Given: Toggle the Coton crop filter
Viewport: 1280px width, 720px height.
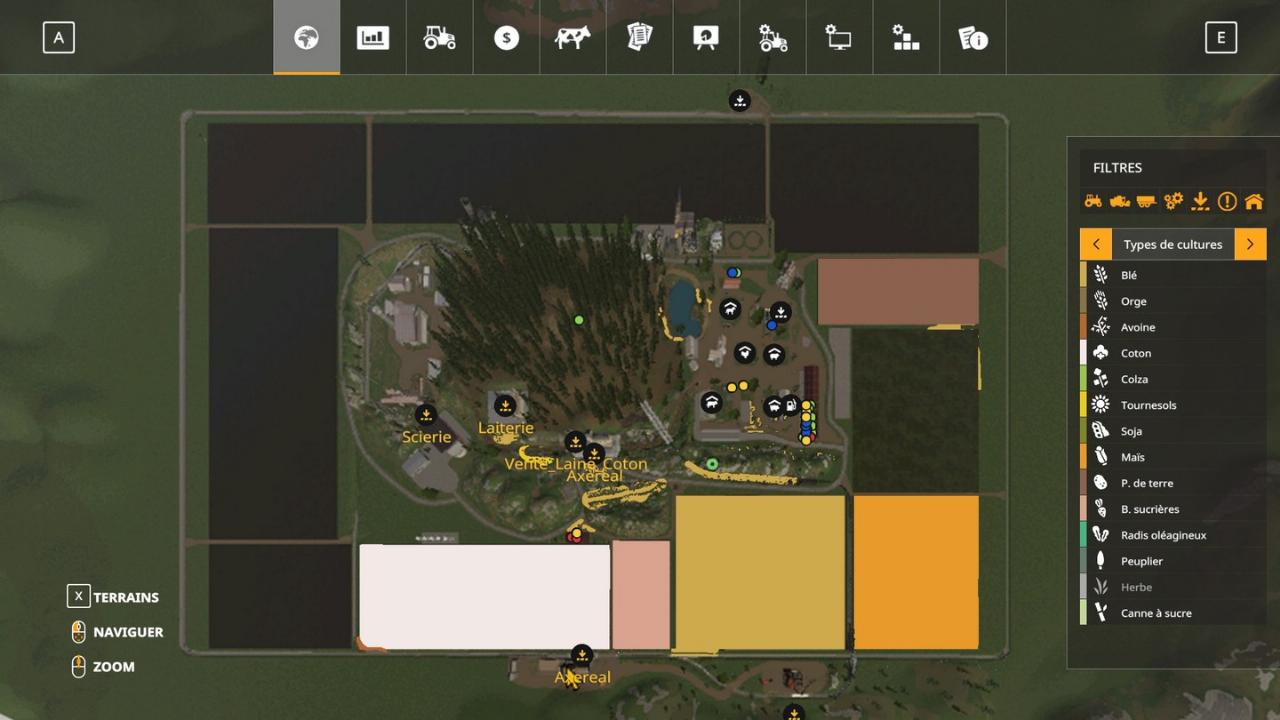Looking at the screenshot, I should coord(1173,353).
